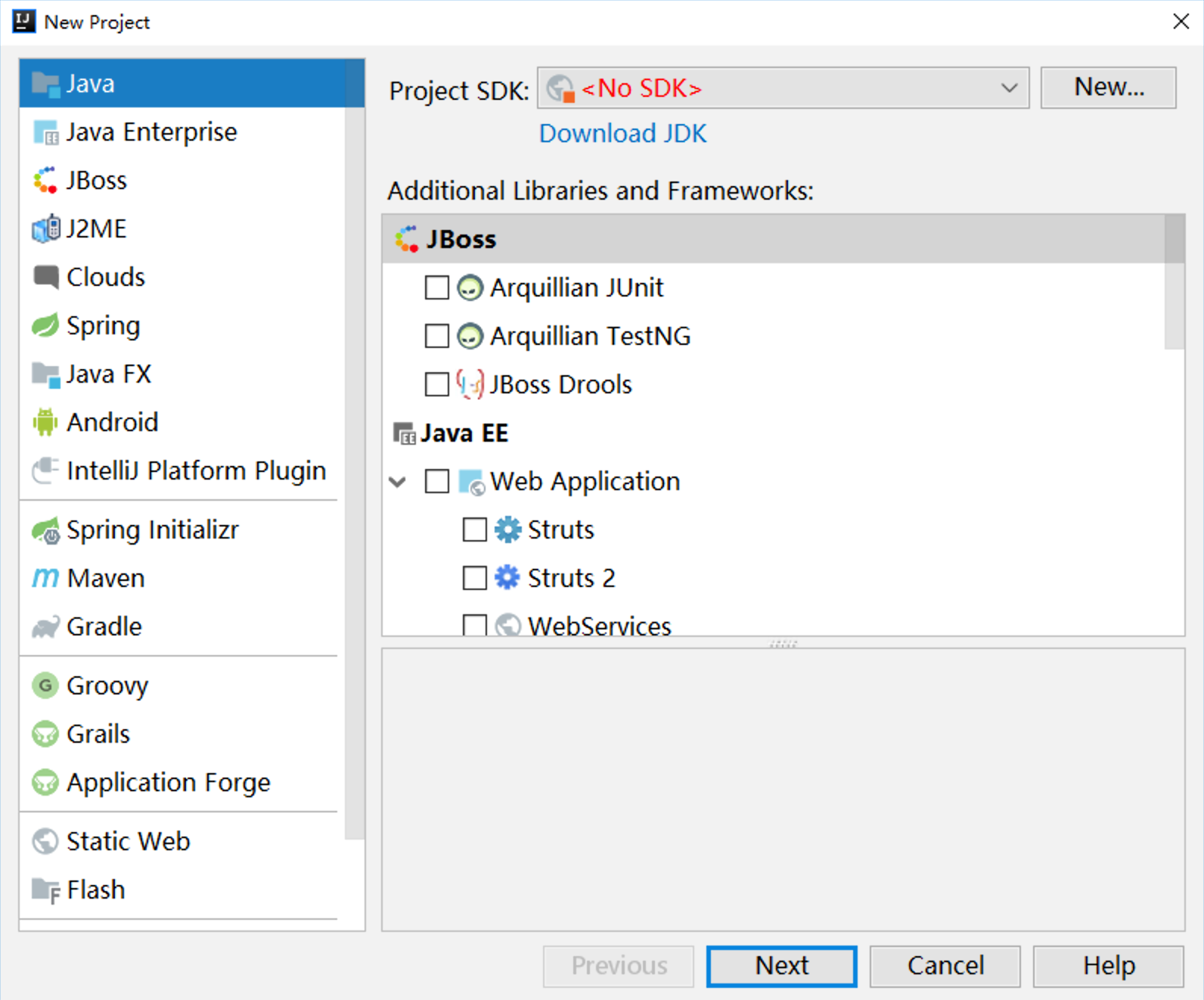Image resolution: width=1204 pixels, height=1000 pixels.
Task: Click the Web Application icon
Action: tap(472, 482)
